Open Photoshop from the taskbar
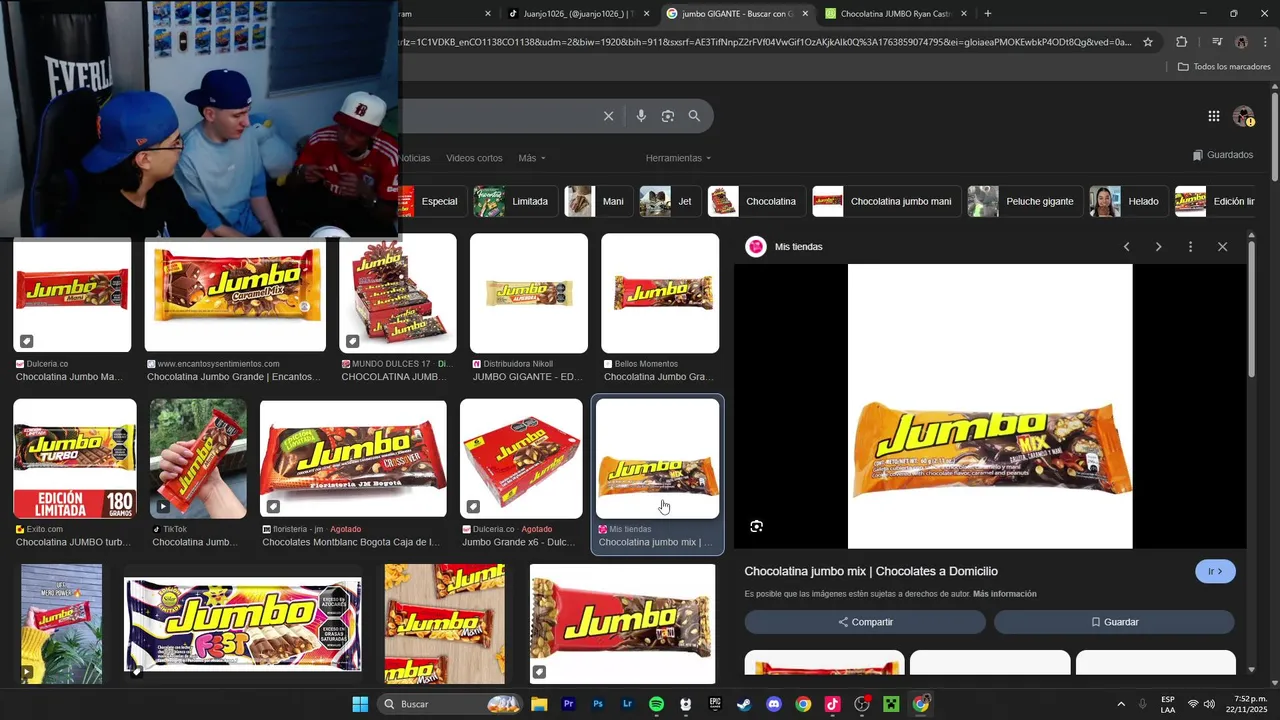 598,704
